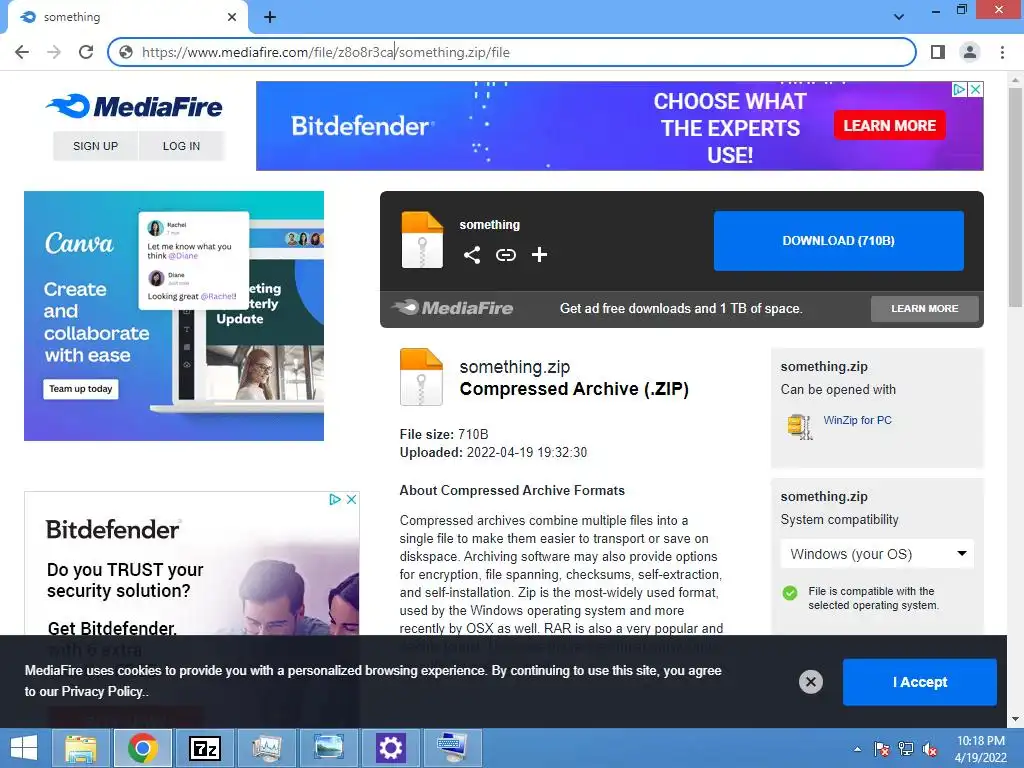Open File Explorer from the taskbar

[80, 748]
